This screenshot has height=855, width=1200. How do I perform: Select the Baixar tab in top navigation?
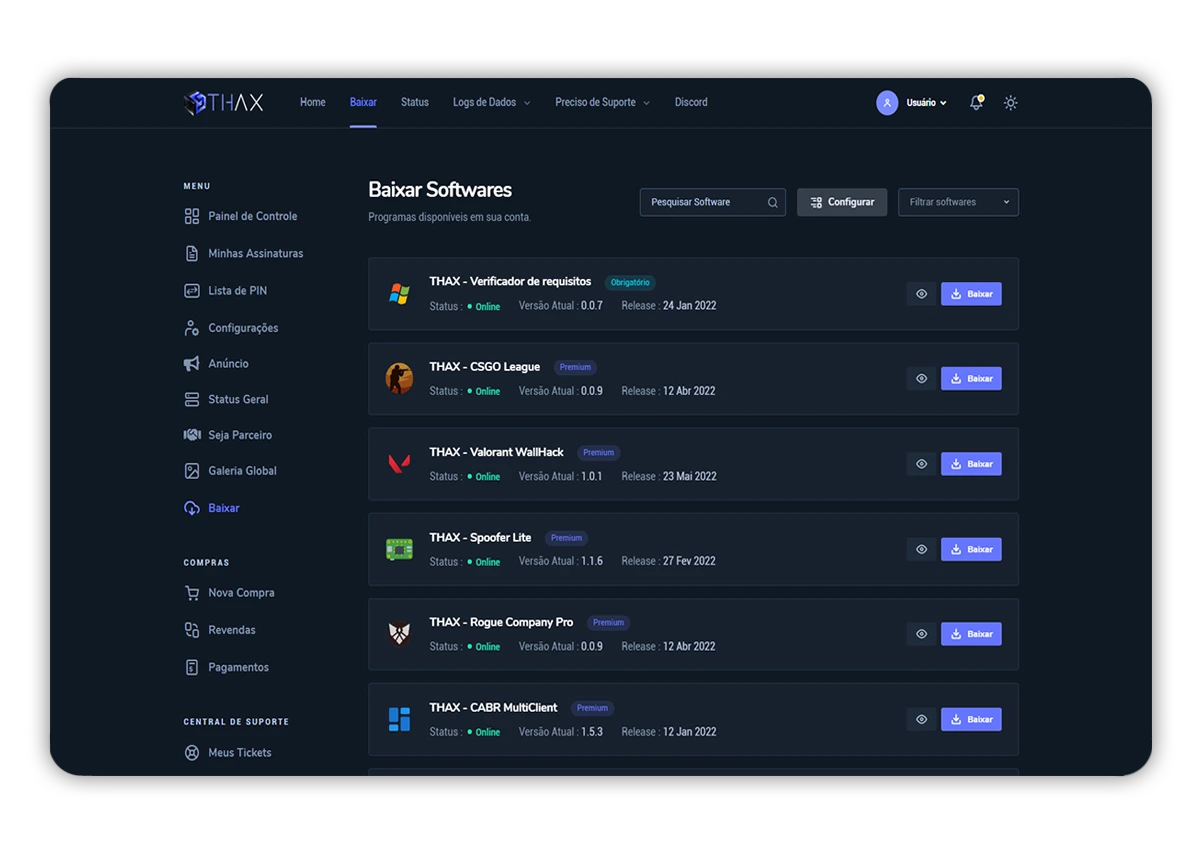coord(363,102)
